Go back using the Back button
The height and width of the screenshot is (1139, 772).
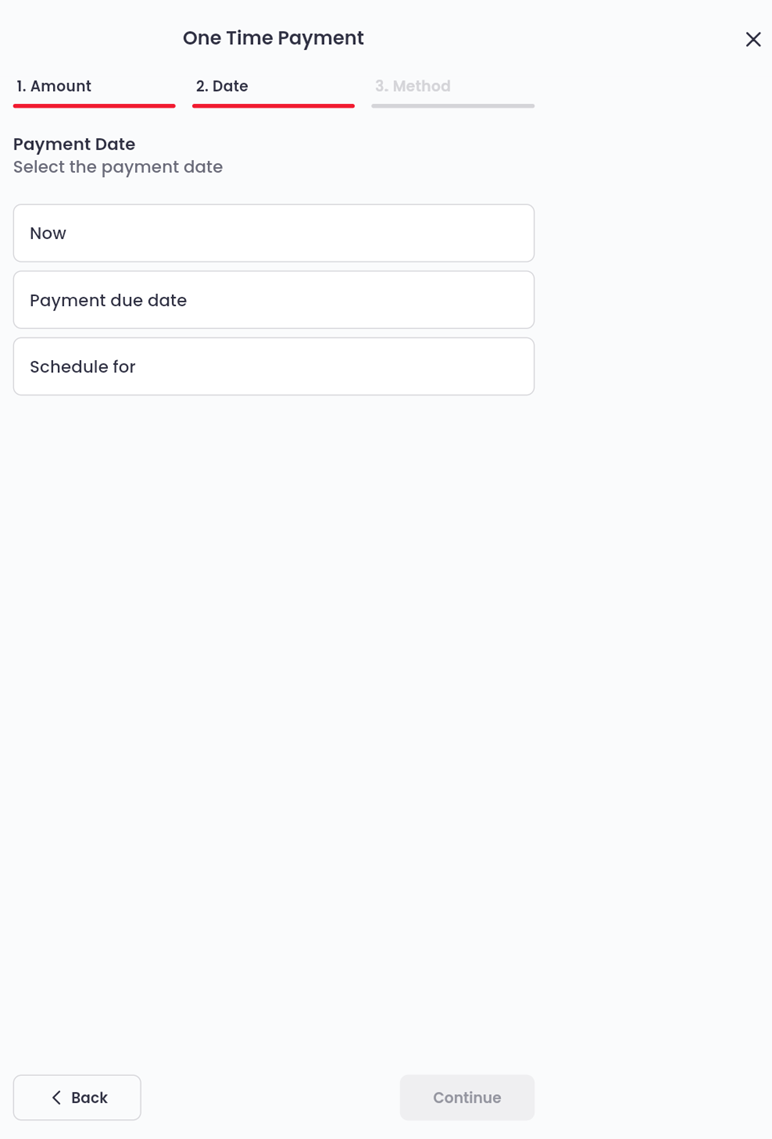tap(77, 1098)
